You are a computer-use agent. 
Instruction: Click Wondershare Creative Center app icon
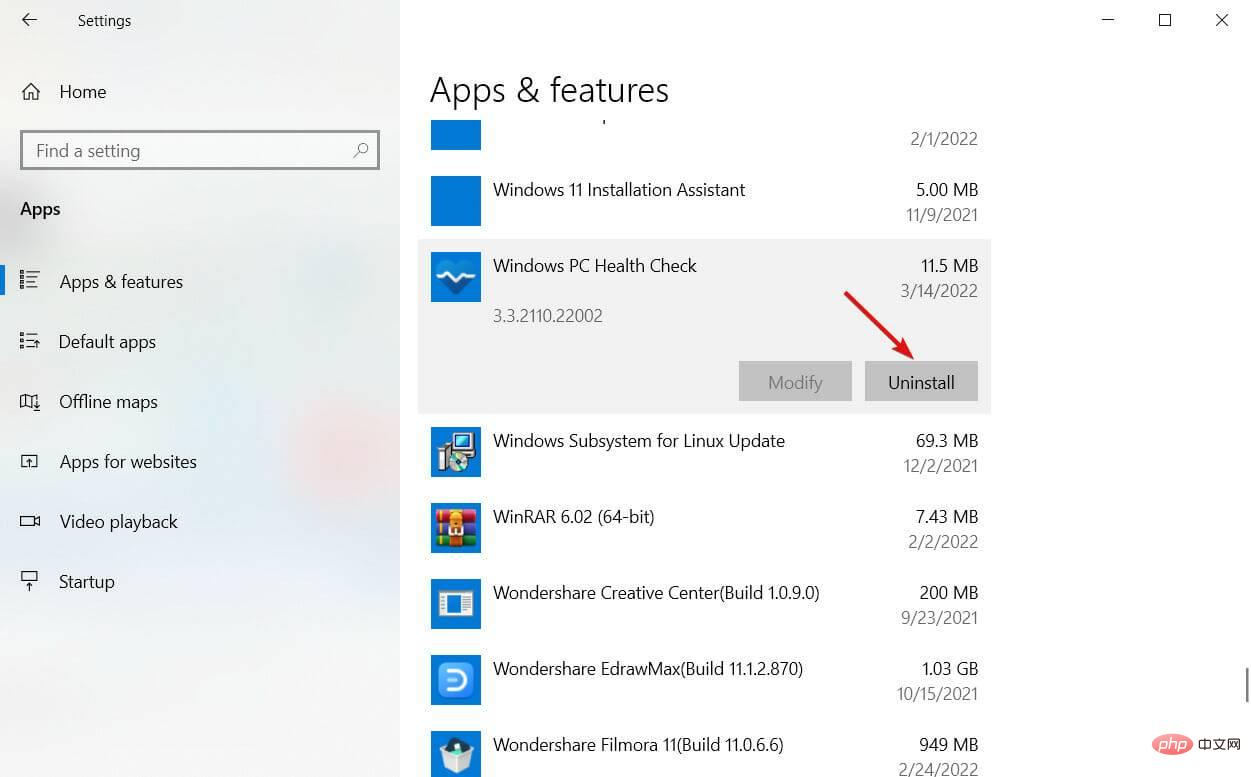point(456,604)
